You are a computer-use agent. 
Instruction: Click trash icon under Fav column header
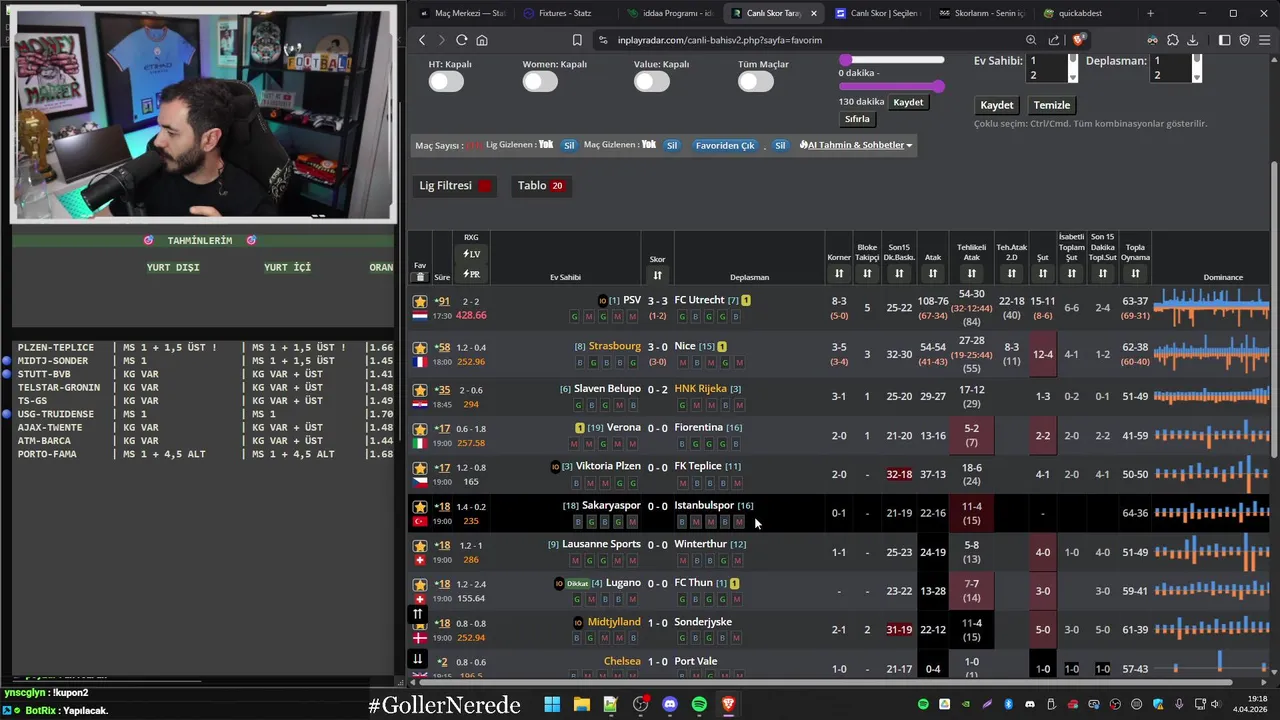[x=420, y=277]
